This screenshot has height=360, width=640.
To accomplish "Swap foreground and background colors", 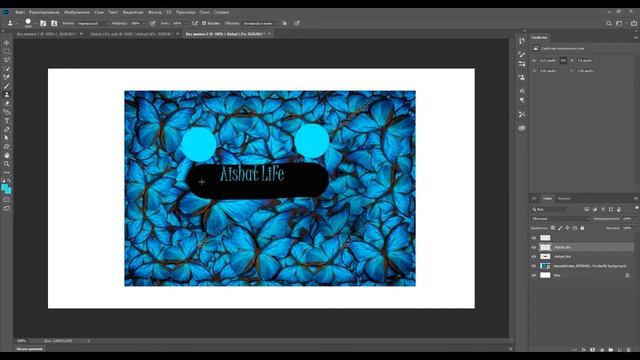I will 9,180.
